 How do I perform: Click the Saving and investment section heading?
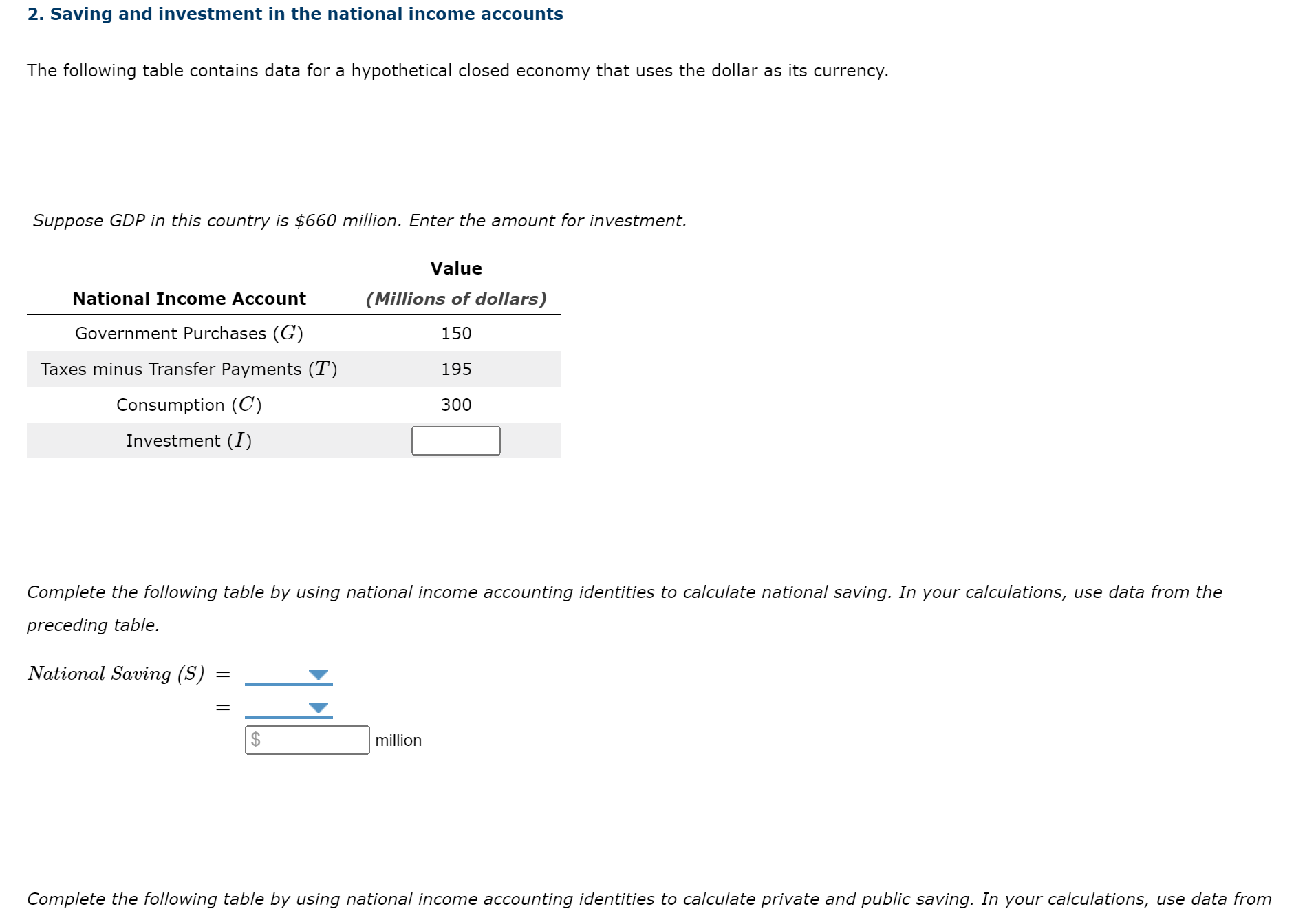295,14
